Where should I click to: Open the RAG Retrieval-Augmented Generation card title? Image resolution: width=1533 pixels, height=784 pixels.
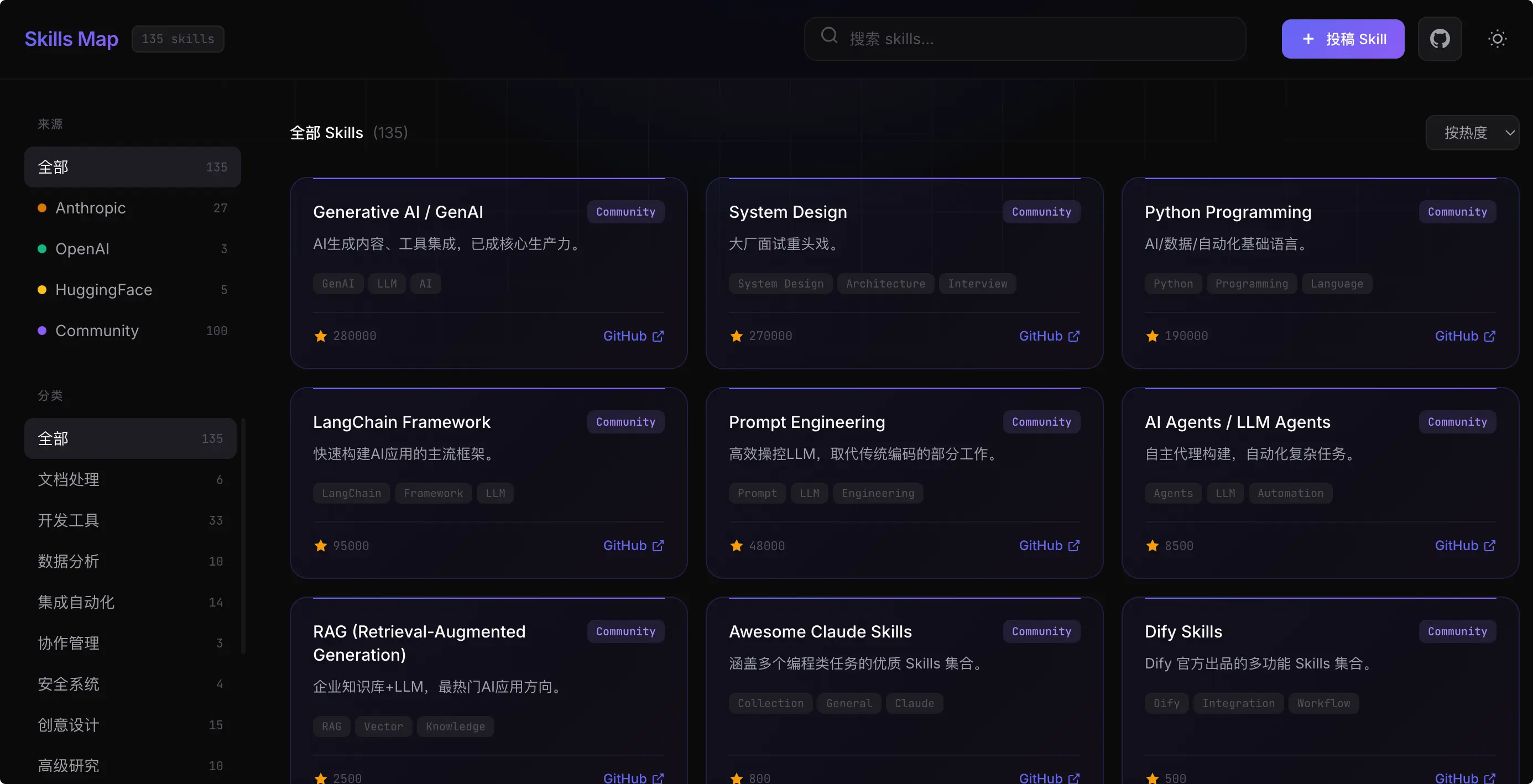pos(419,643)
